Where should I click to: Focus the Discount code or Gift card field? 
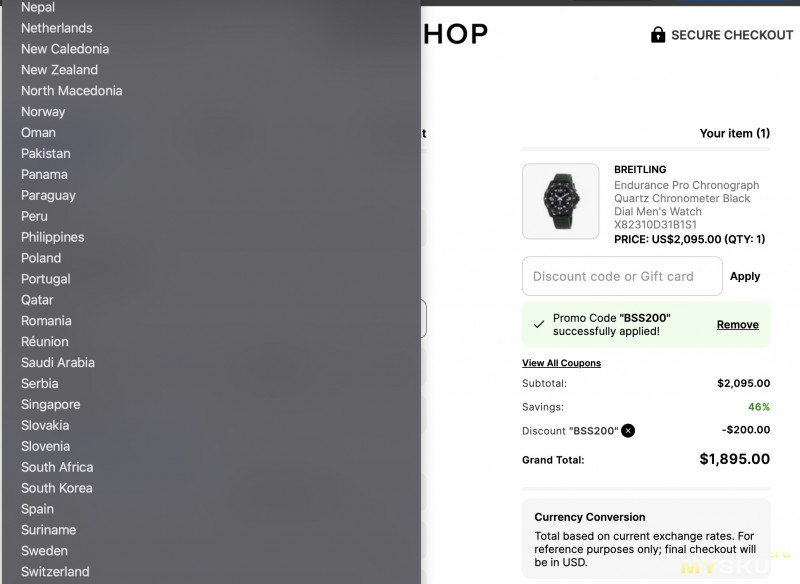(622, 276)
